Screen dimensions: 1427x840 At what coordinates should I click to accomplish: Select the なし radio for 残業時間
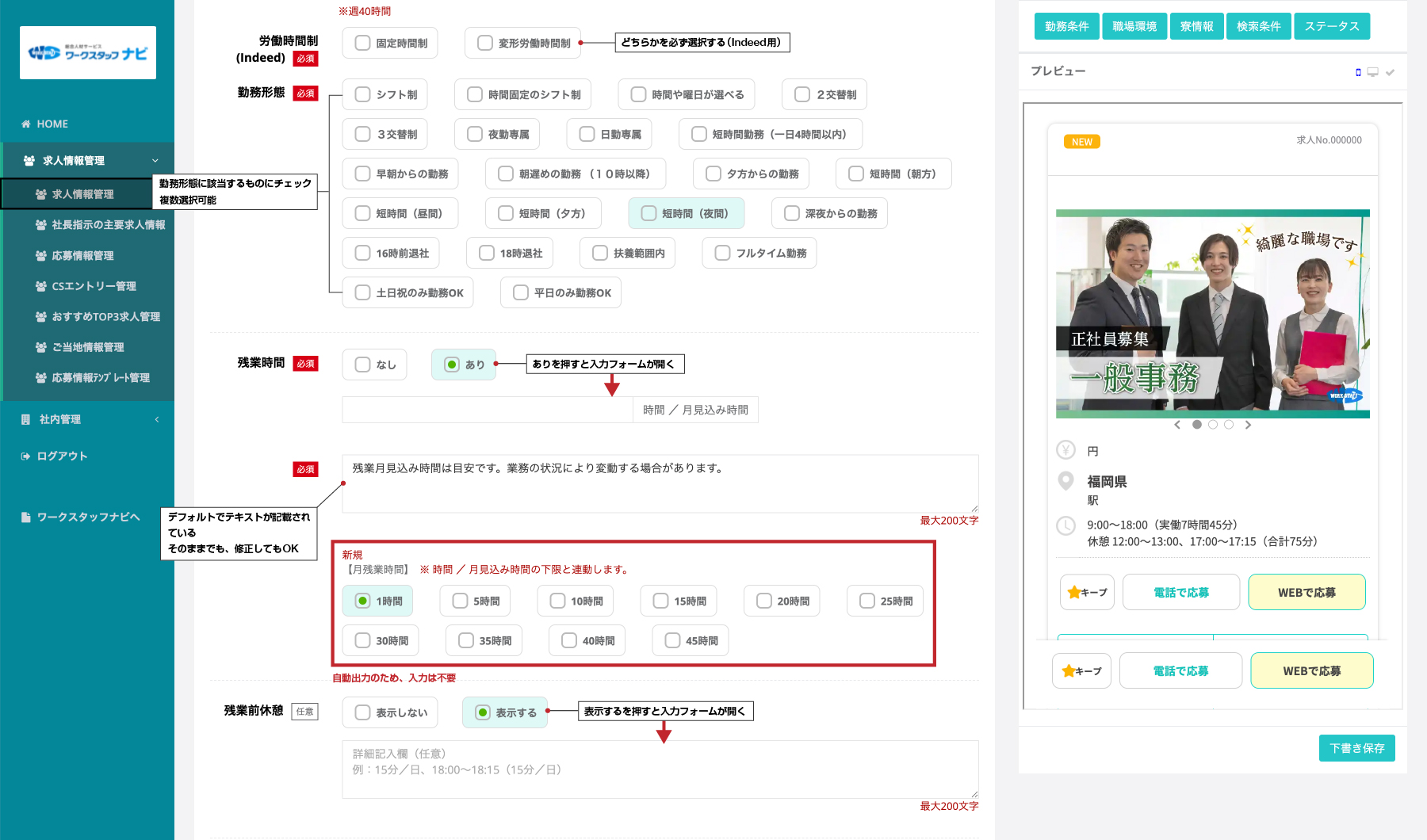pos(363,365)
